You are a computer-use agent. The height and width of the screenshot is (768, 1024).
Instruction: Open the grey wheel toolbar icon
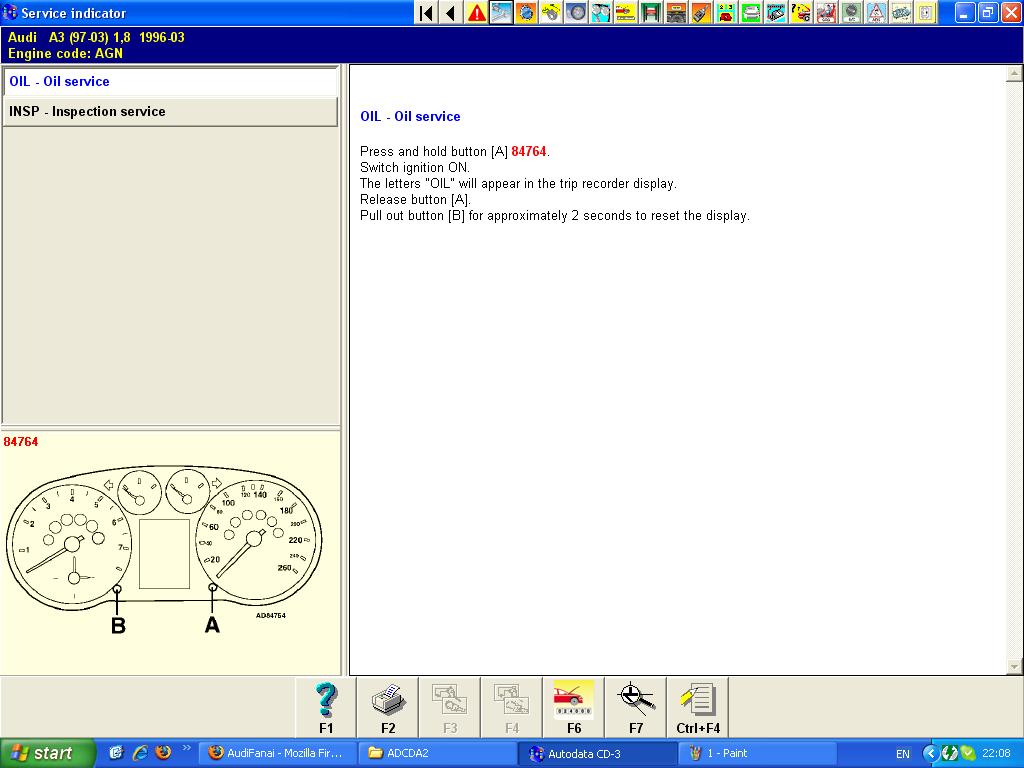576,12
